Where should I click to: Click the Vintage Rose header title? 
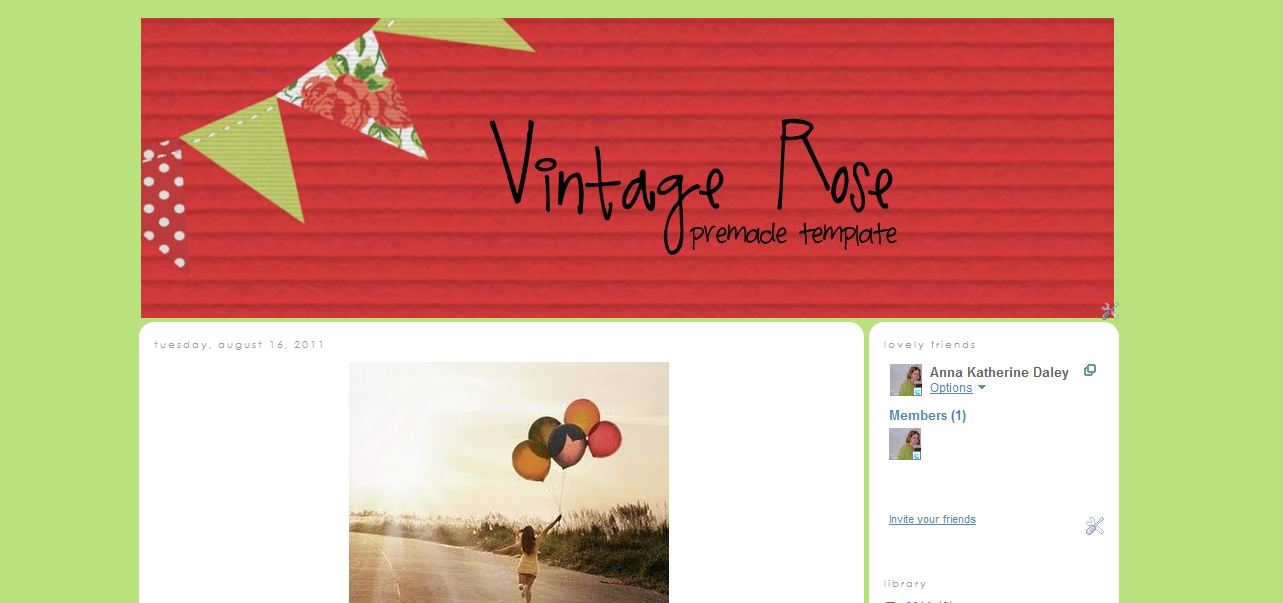691,172
